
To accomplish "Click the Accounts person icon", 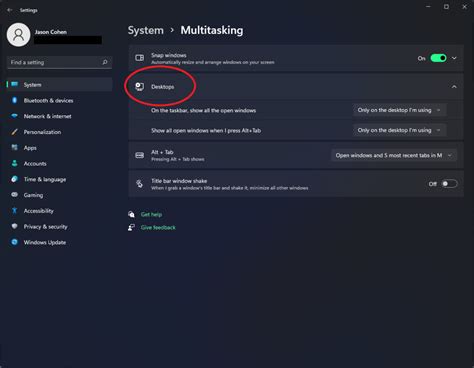I will [15, 163].
